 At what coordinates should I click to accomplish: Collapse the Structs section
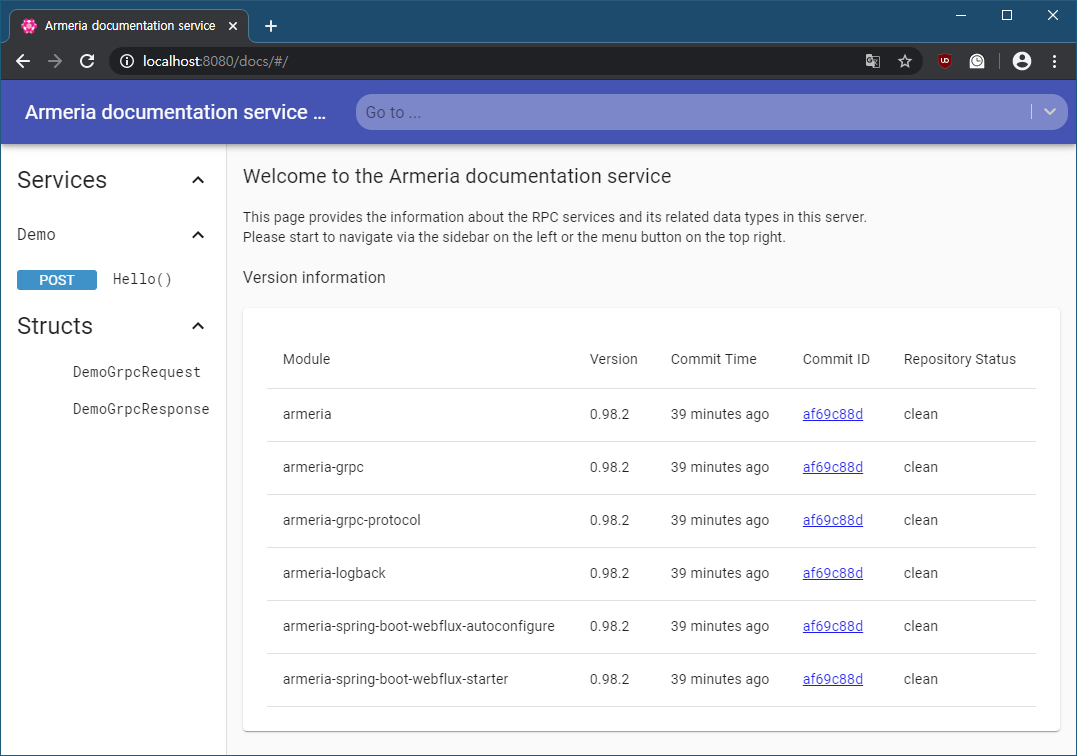point(198,326)
